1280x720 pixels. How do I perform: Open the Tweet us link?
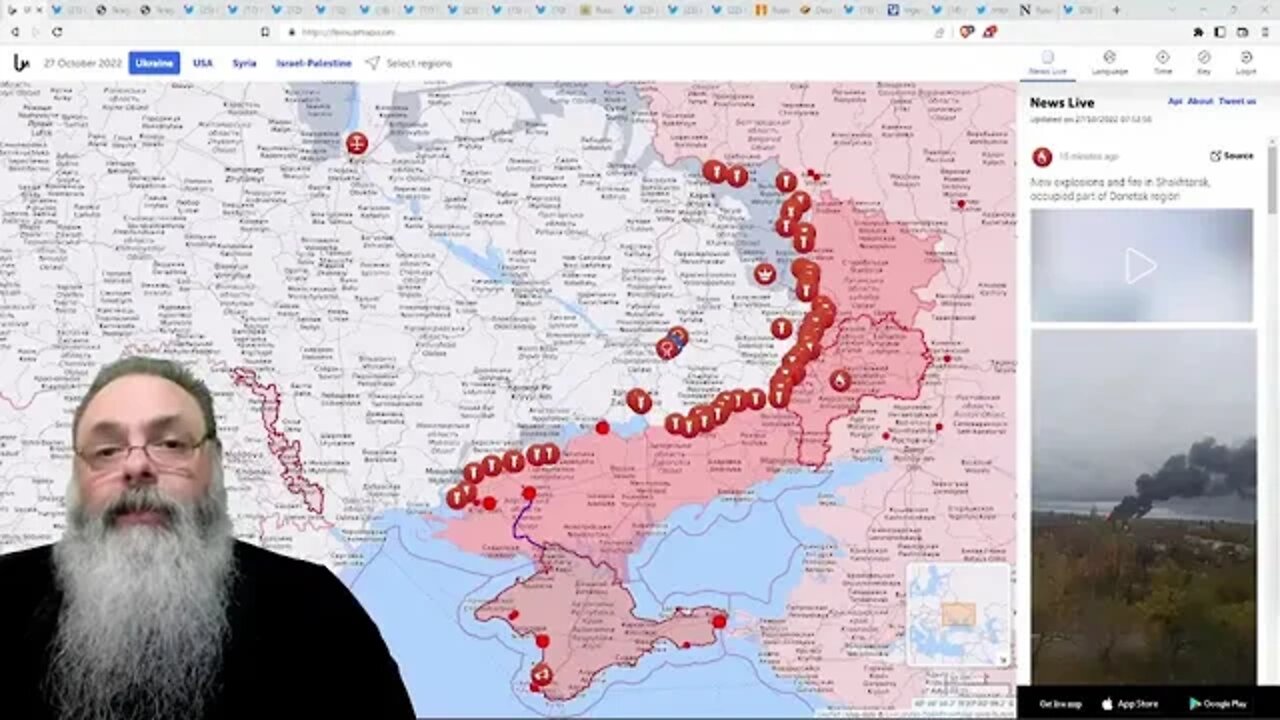1237,101
